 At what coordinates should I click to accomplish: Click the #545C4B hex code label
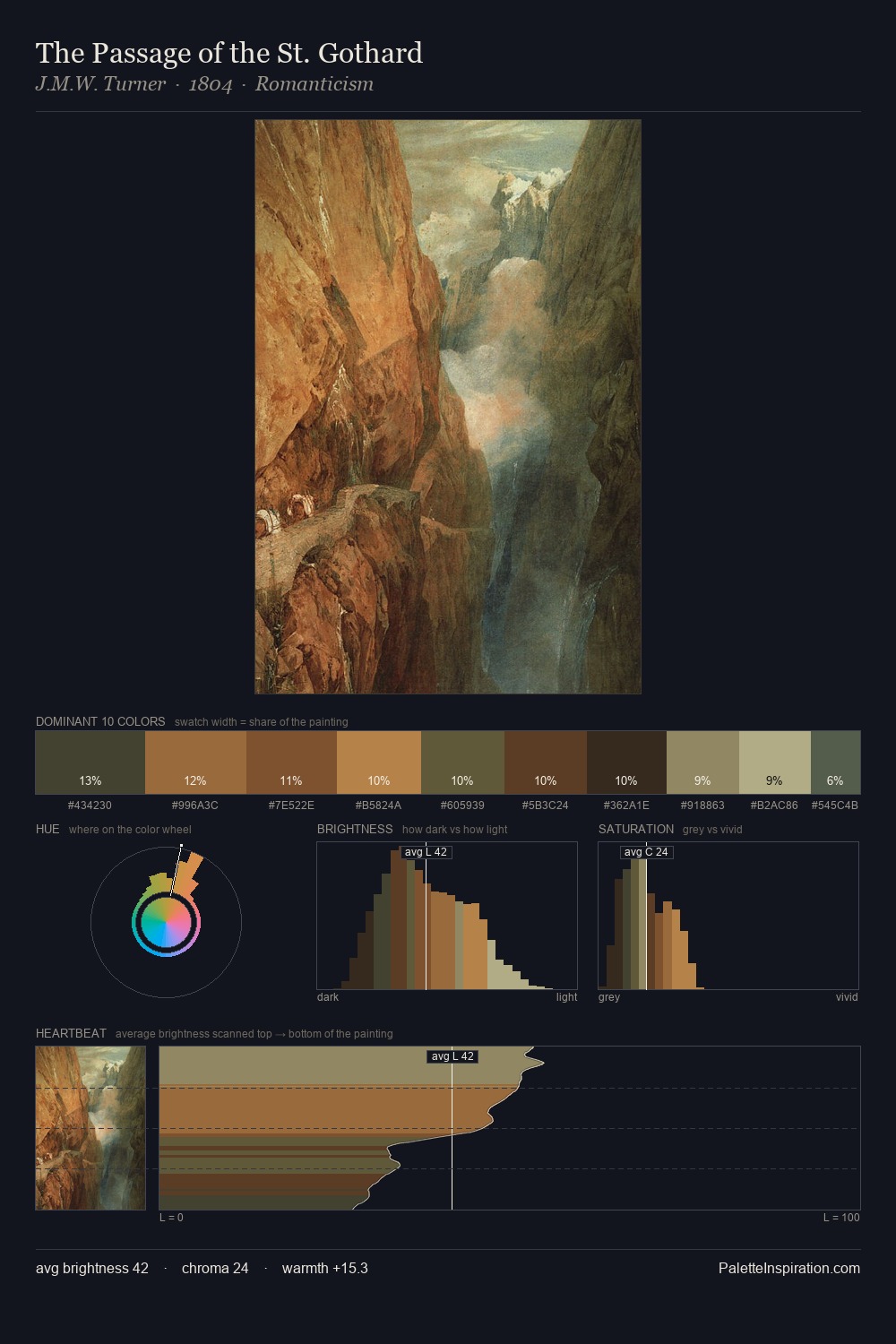coord(835,806)
